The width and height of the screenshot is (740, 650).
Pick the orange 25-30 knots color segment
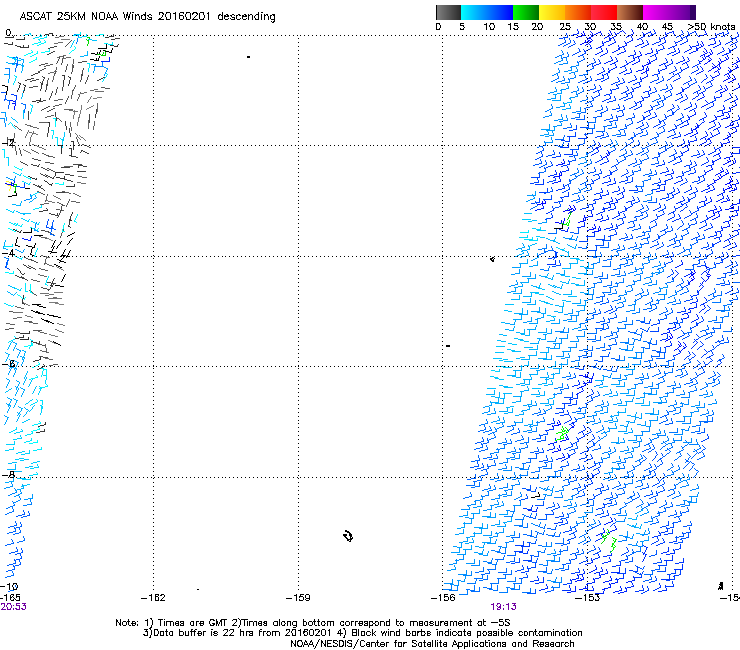coord(578,12)
